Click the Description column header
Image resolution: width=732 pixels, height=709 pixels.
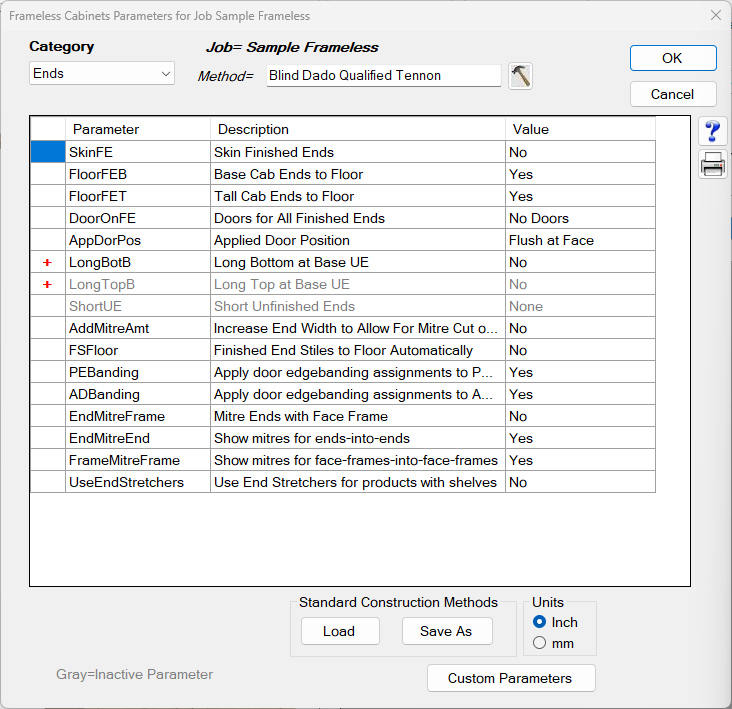[357, 129]
